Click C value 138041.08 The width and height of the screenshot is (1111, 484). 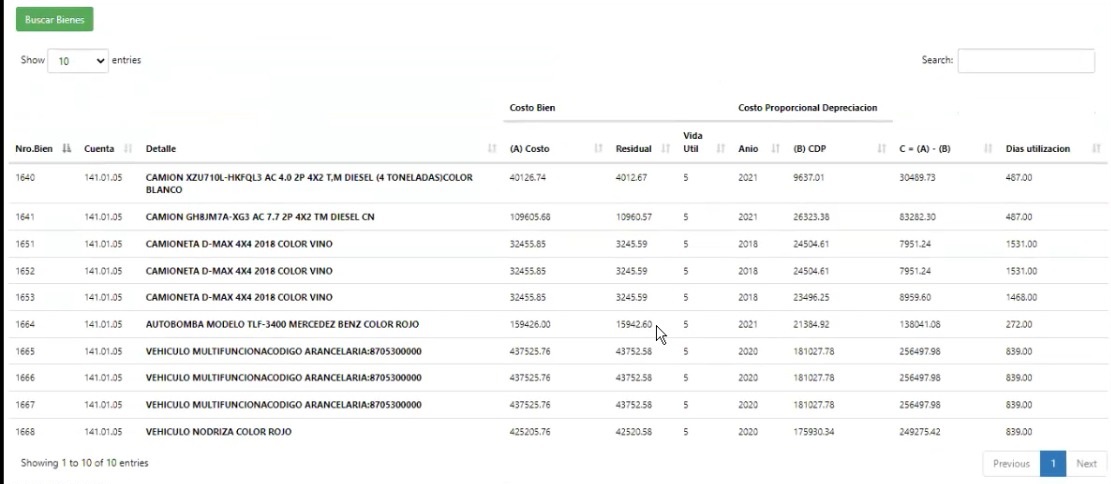920,324
